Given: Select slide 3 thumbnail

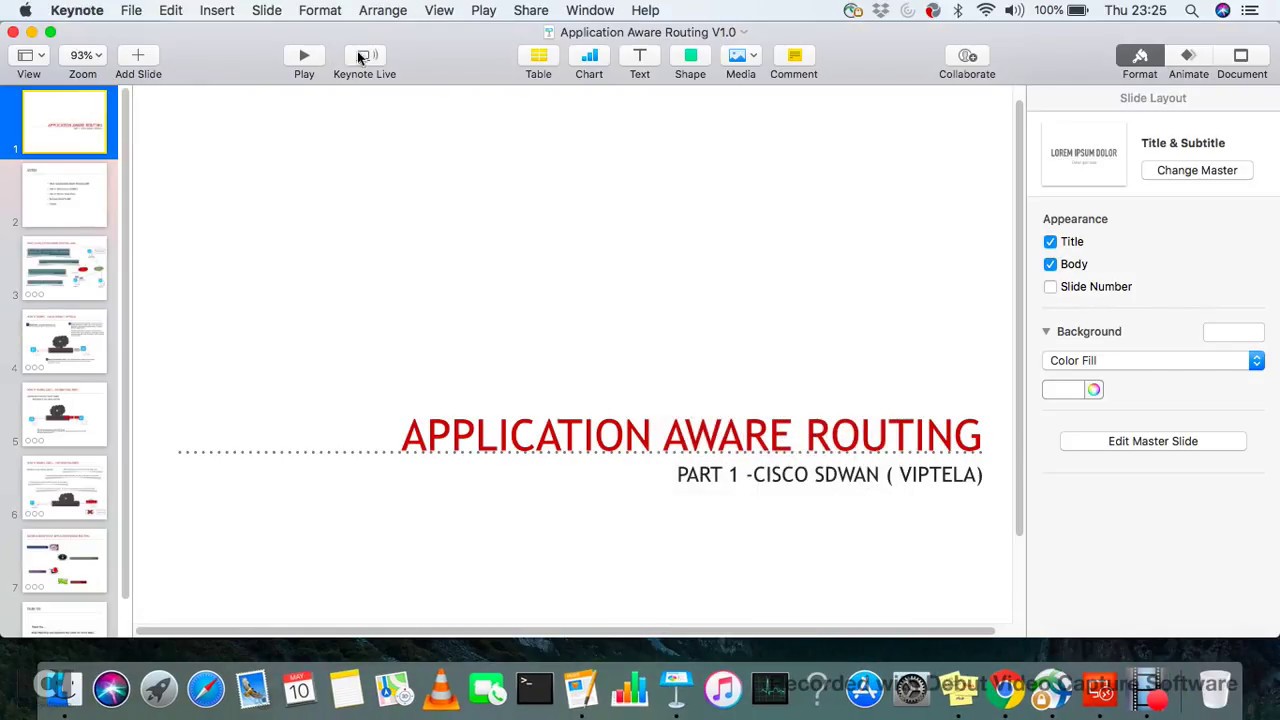Looking at the screenshot, I should click(65, 269).
